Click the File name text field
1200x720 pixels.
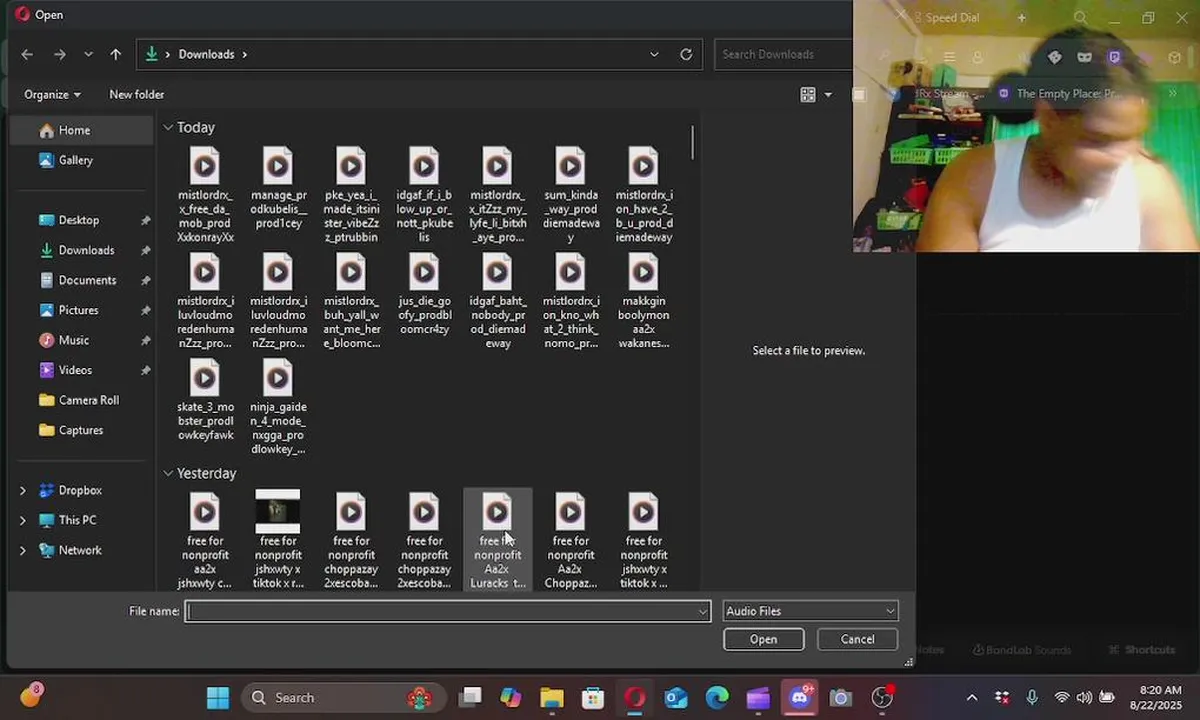point(441,611)
